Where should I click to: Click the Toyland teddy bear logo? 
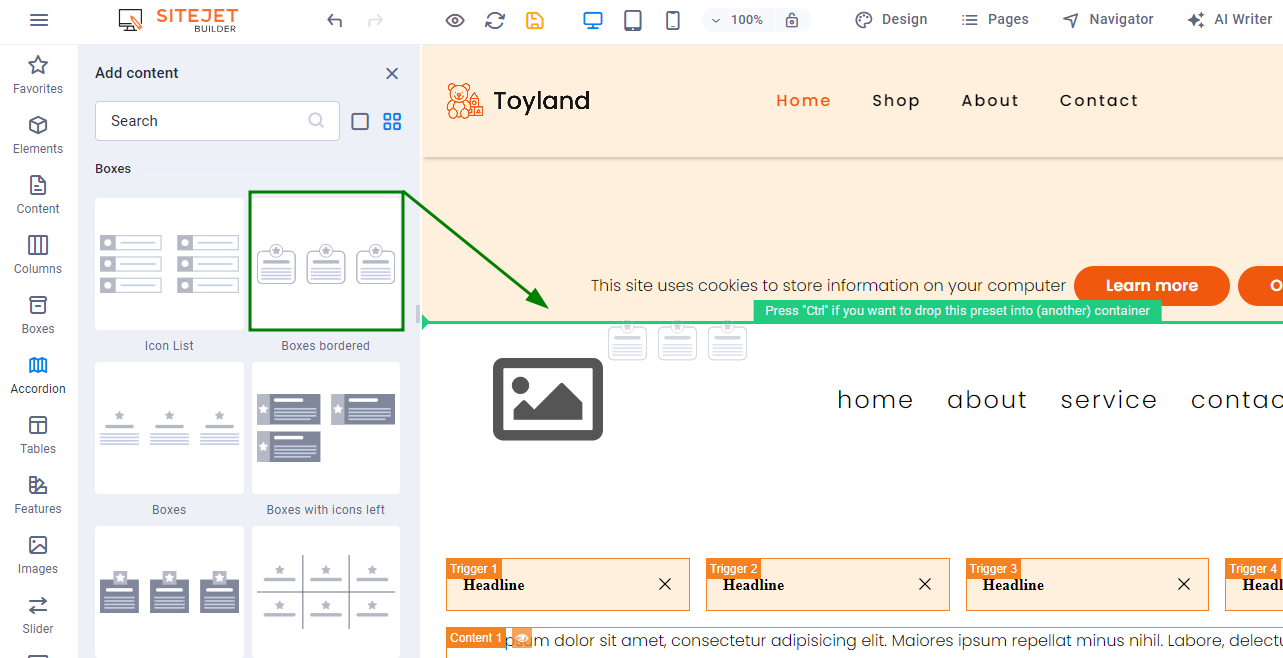pos(465,101)
